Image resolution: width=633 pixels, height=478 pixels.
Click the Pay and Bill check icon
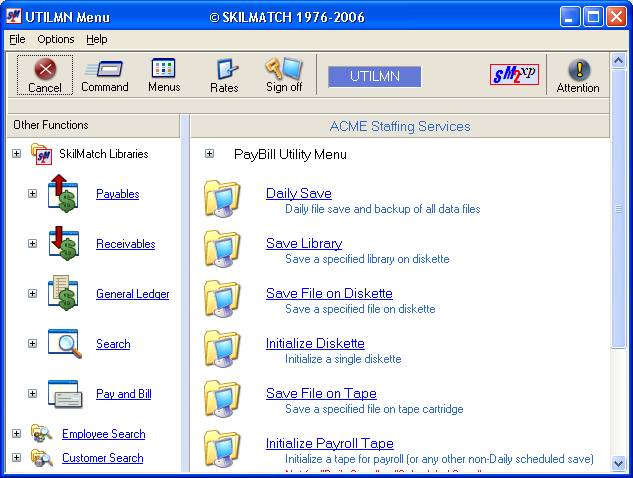65,394
